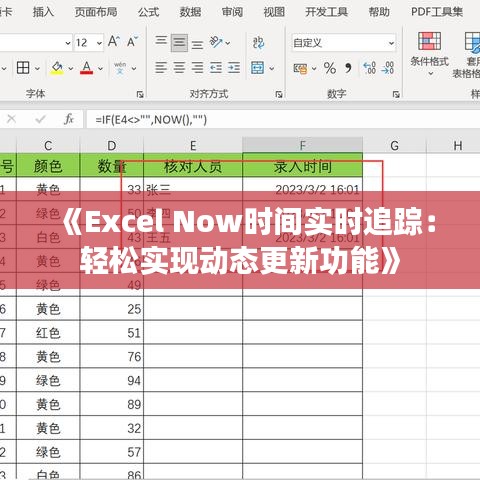Apply the borders icon
Viewport: 480px width, 480px height.
[23, 68]
